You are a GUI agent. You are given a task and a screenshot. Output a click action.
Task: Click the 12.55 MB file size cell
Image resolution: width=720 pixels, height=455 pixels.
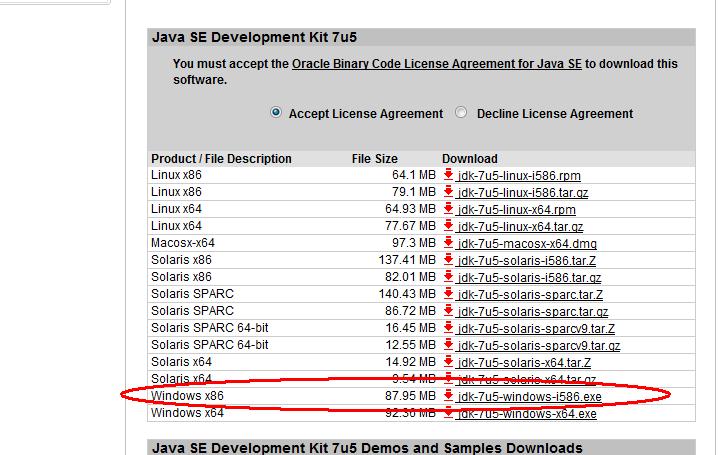click(410, 344)
